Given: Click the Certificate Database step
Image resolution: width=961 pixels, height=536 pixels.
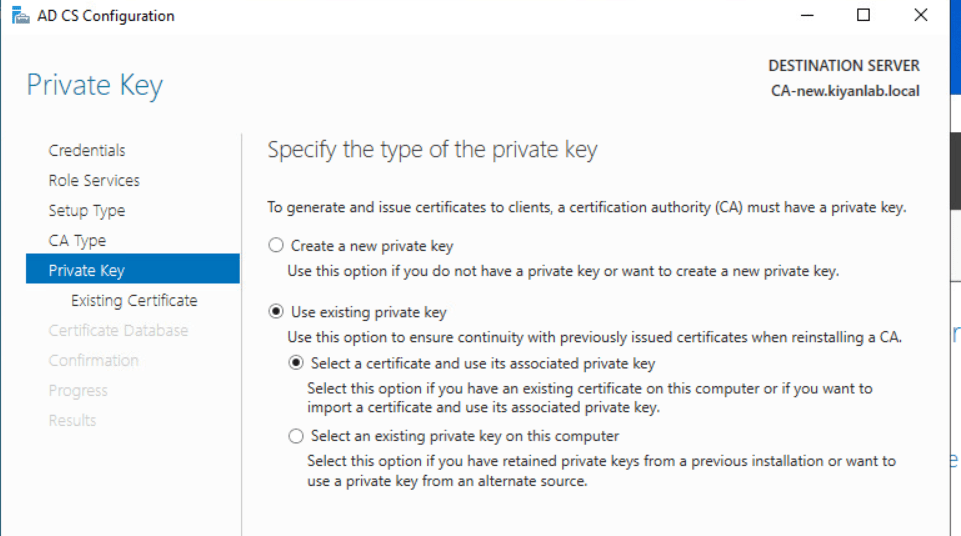Looking at the screenshot, I should point(118,330).
